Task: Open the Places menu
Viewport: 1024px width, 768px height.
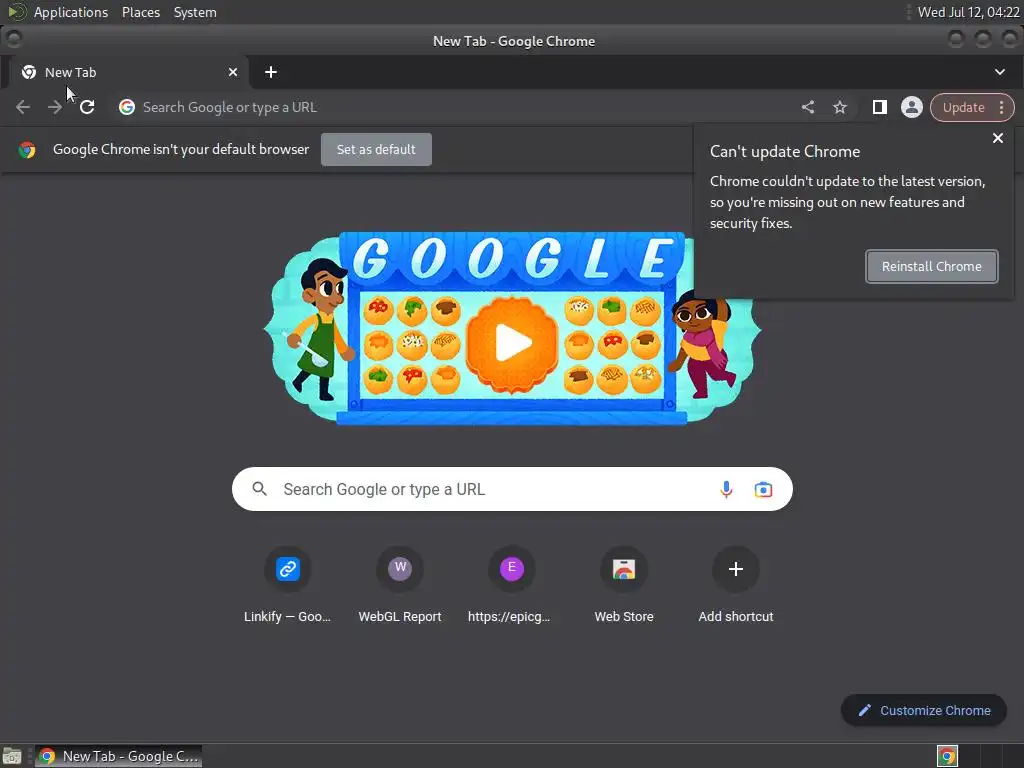Action: click(x=140, y=12)
